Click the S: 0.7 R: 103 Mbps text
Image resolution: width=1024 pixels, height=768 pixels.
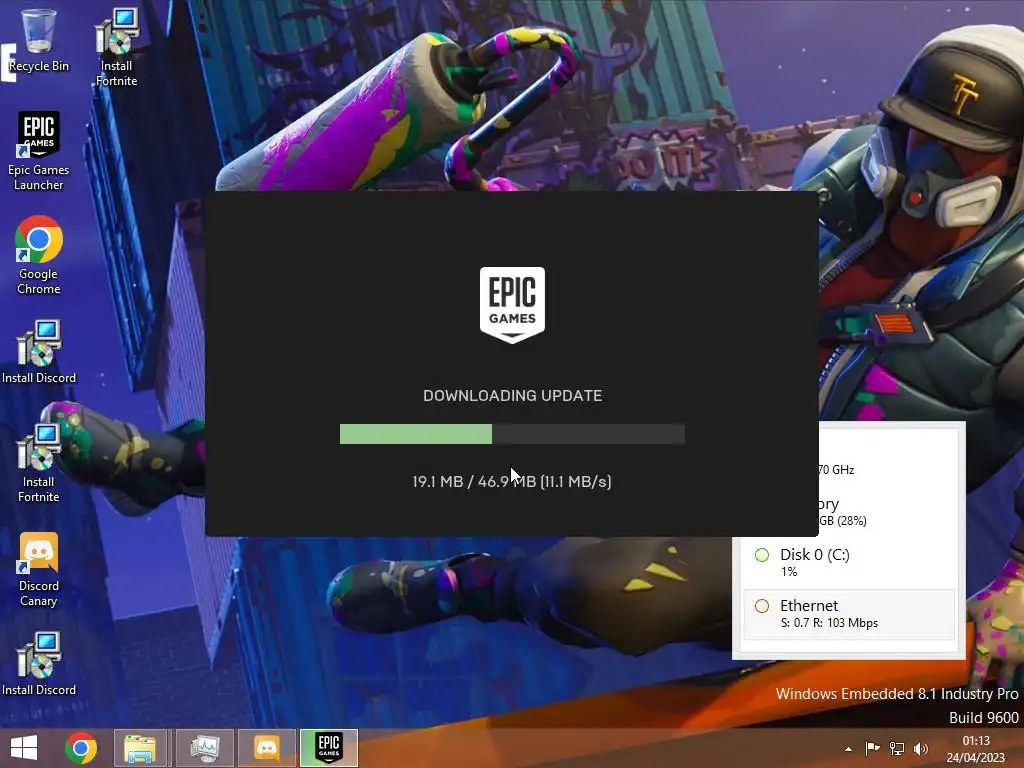pos(829,623)
